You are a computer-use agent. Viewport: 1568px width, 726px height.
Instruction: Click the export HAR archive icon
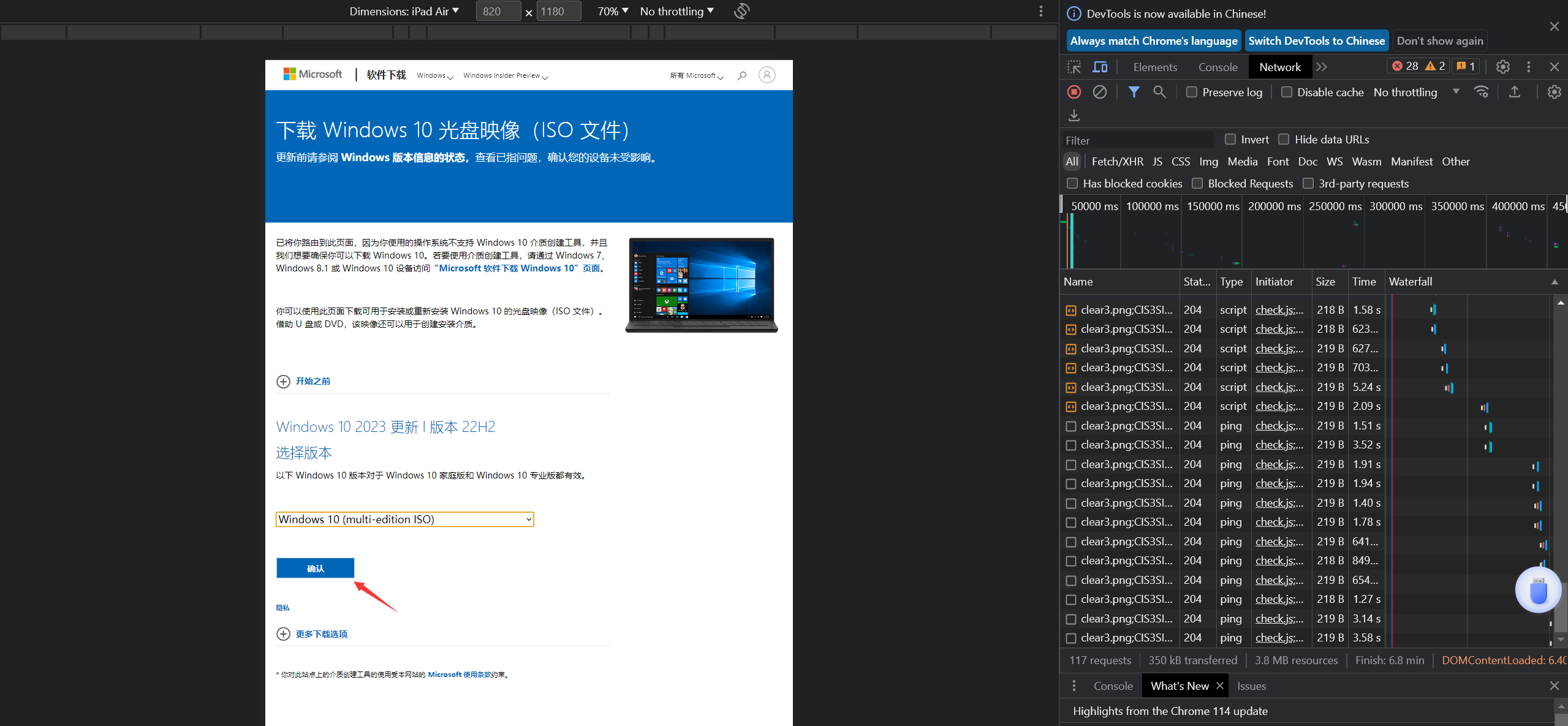coord(1074,116)
